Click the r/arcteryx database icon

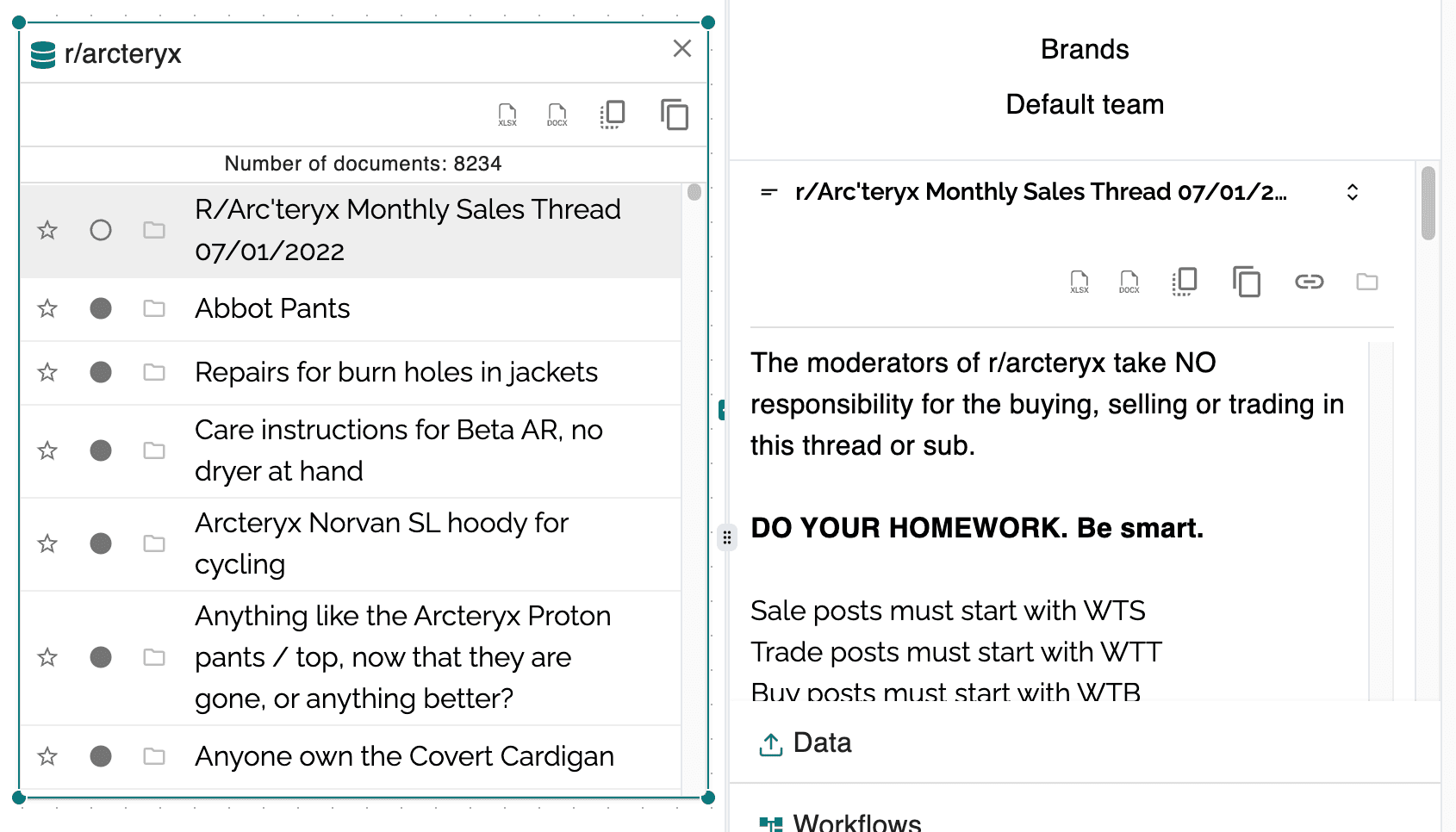pos(43,54)
